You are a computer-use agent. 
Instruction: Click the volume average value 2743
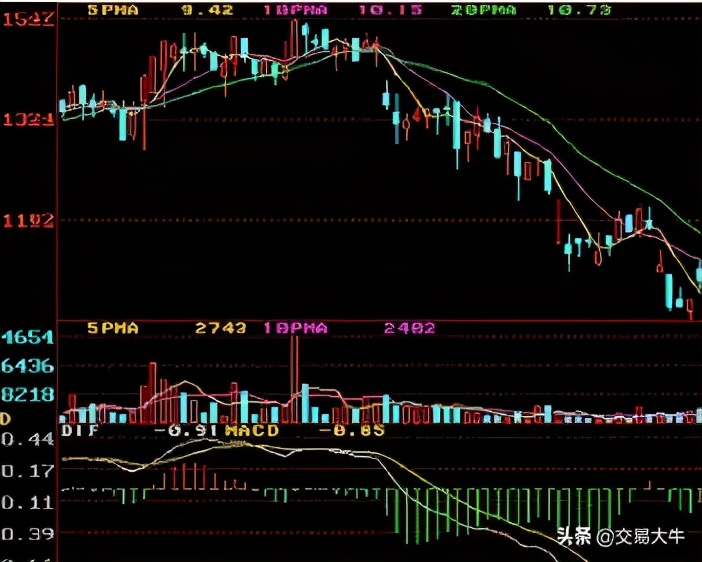click(214, 328)
